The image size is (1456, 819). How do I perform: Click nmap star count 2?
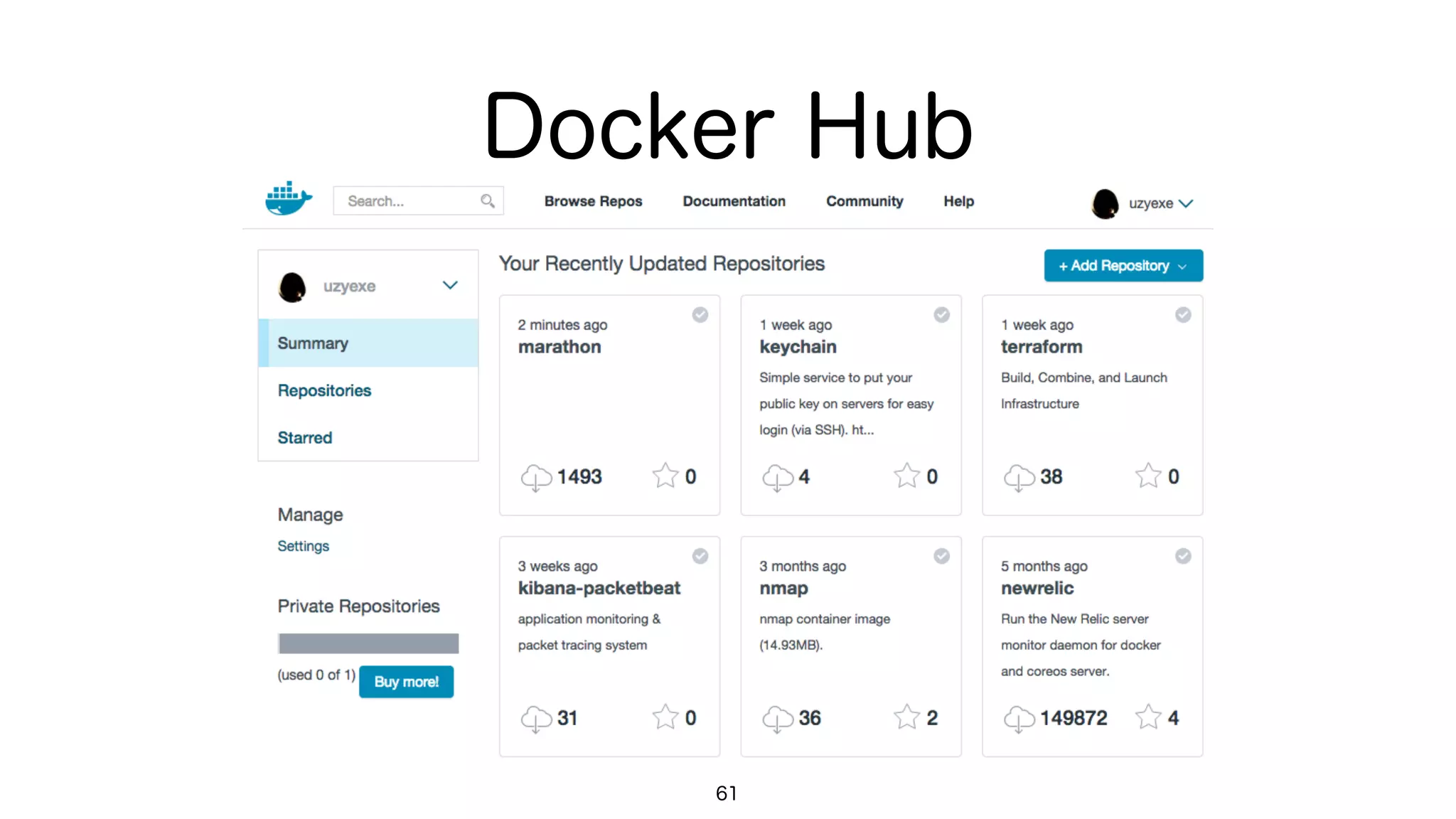(x=932, y=718)
